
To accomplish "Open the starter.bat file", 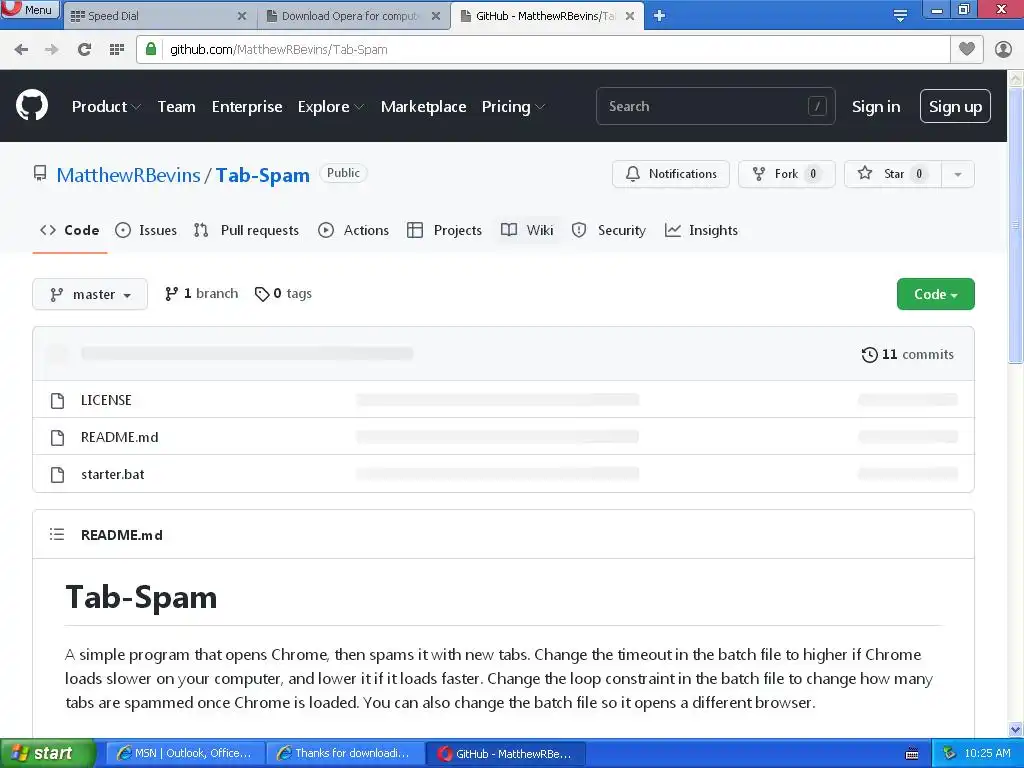I will (112, 474).
